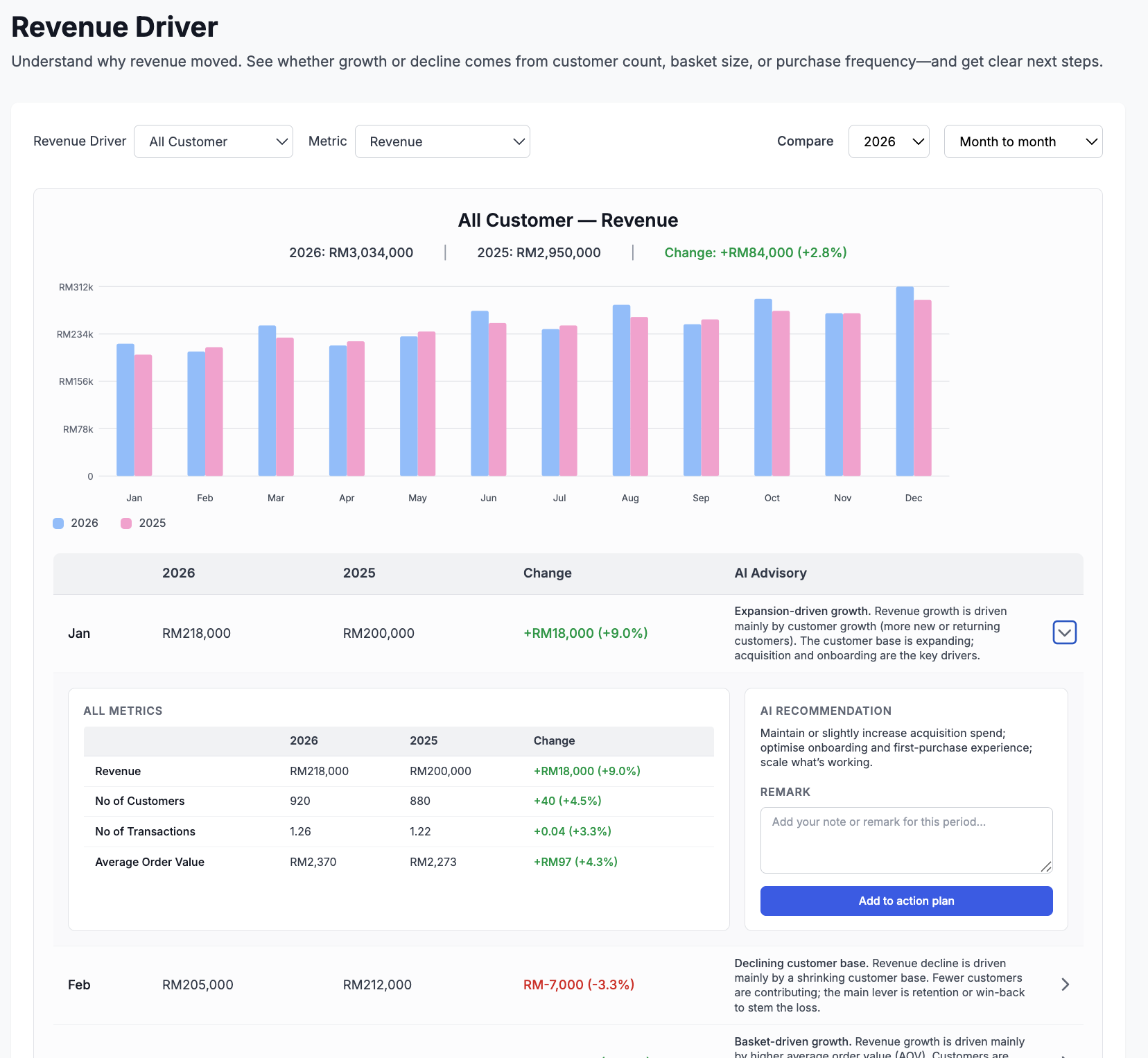
Task: Open the Metric dropdown showing Revenue
Action: pos(442,141)
